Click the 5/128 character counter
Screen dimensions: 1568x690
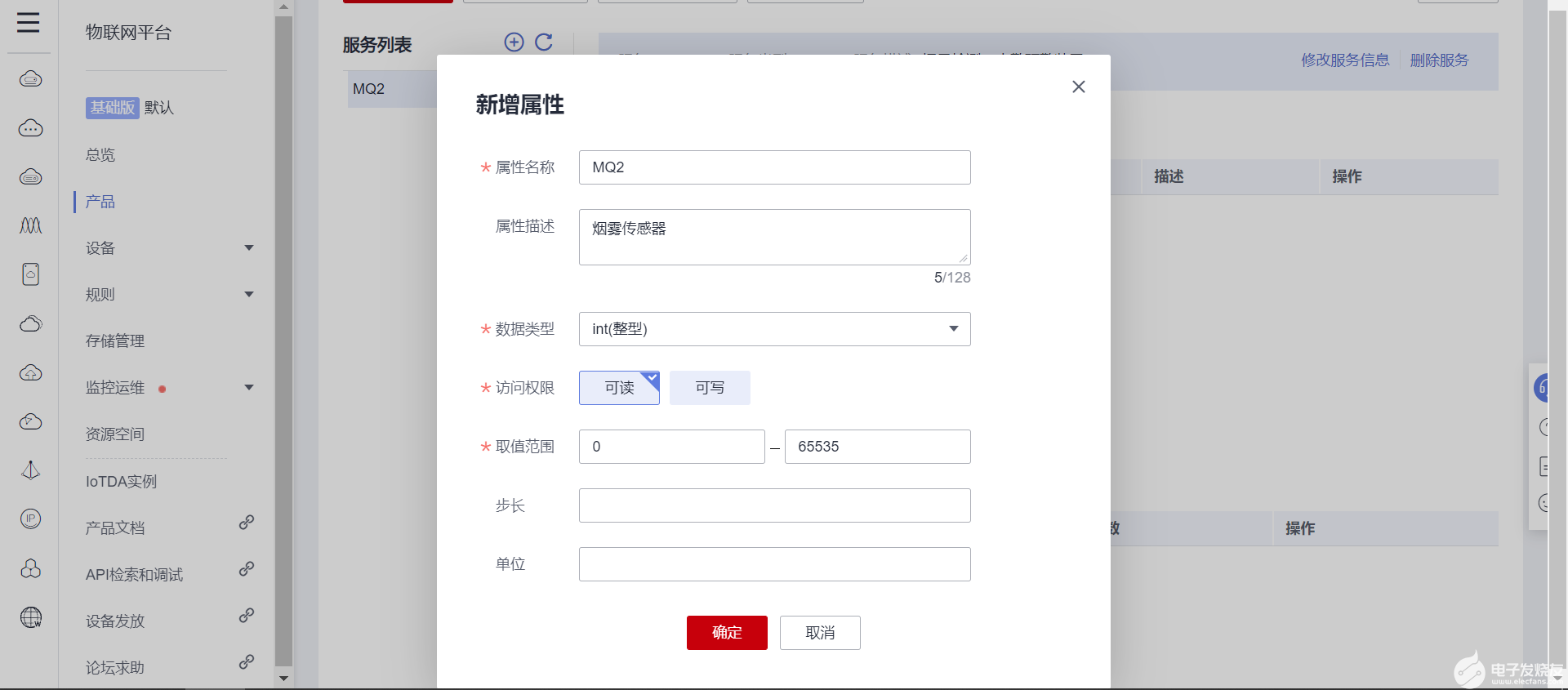coord(952,278)
